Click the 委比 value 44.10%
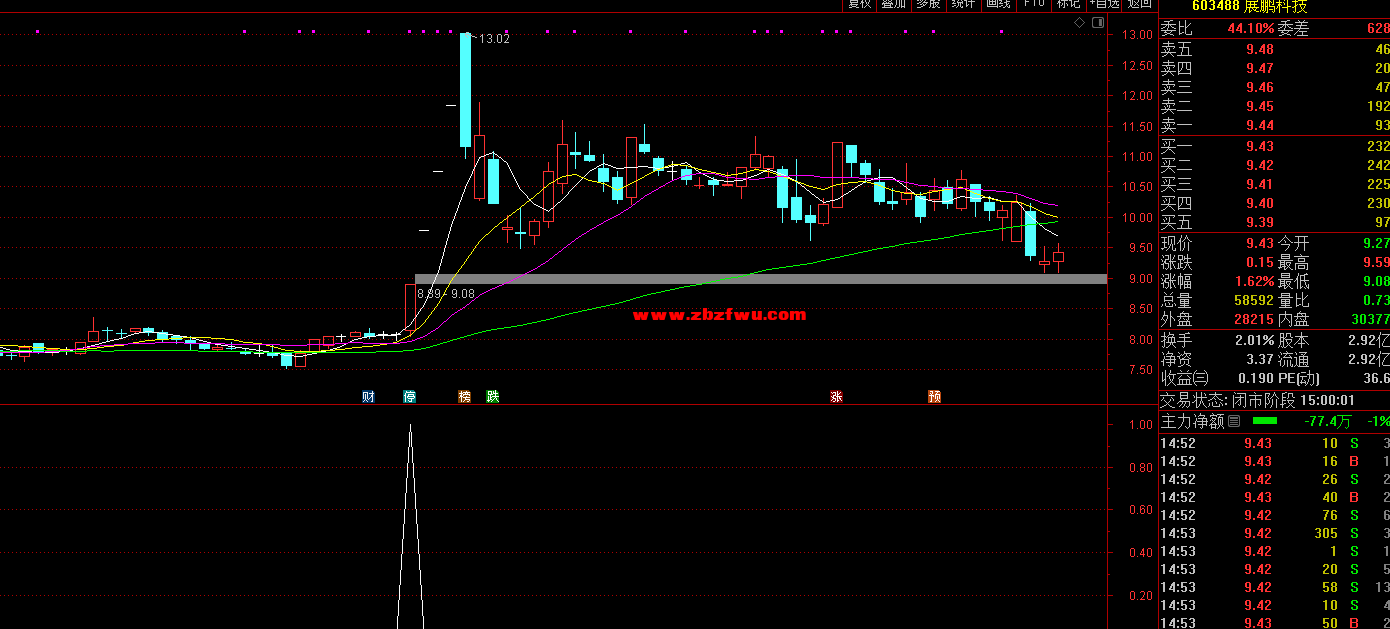Screen dimensions: 1390x629 1251,29
